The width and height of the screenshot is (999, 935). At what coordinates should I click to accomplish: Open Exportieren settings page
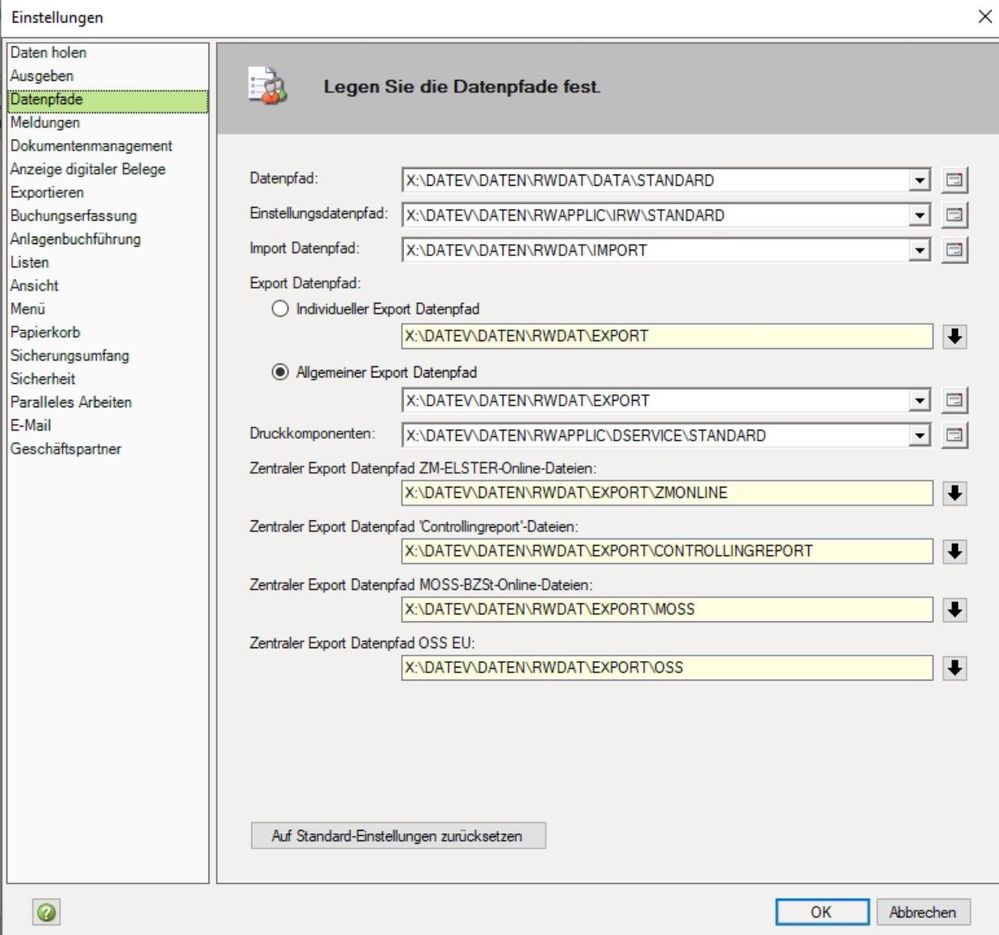tap(108, 193)
